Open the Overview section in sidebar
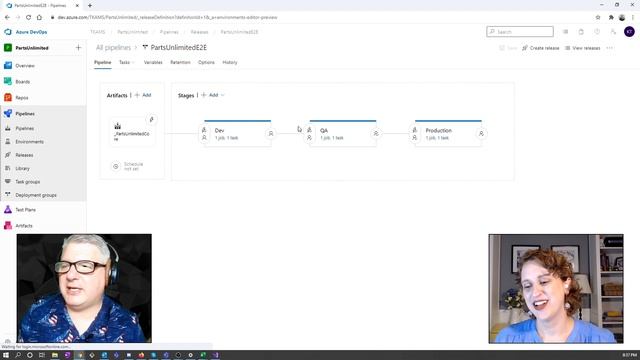Screen dimensions: 640x360 pyautogui.click(x=25, y=66)
